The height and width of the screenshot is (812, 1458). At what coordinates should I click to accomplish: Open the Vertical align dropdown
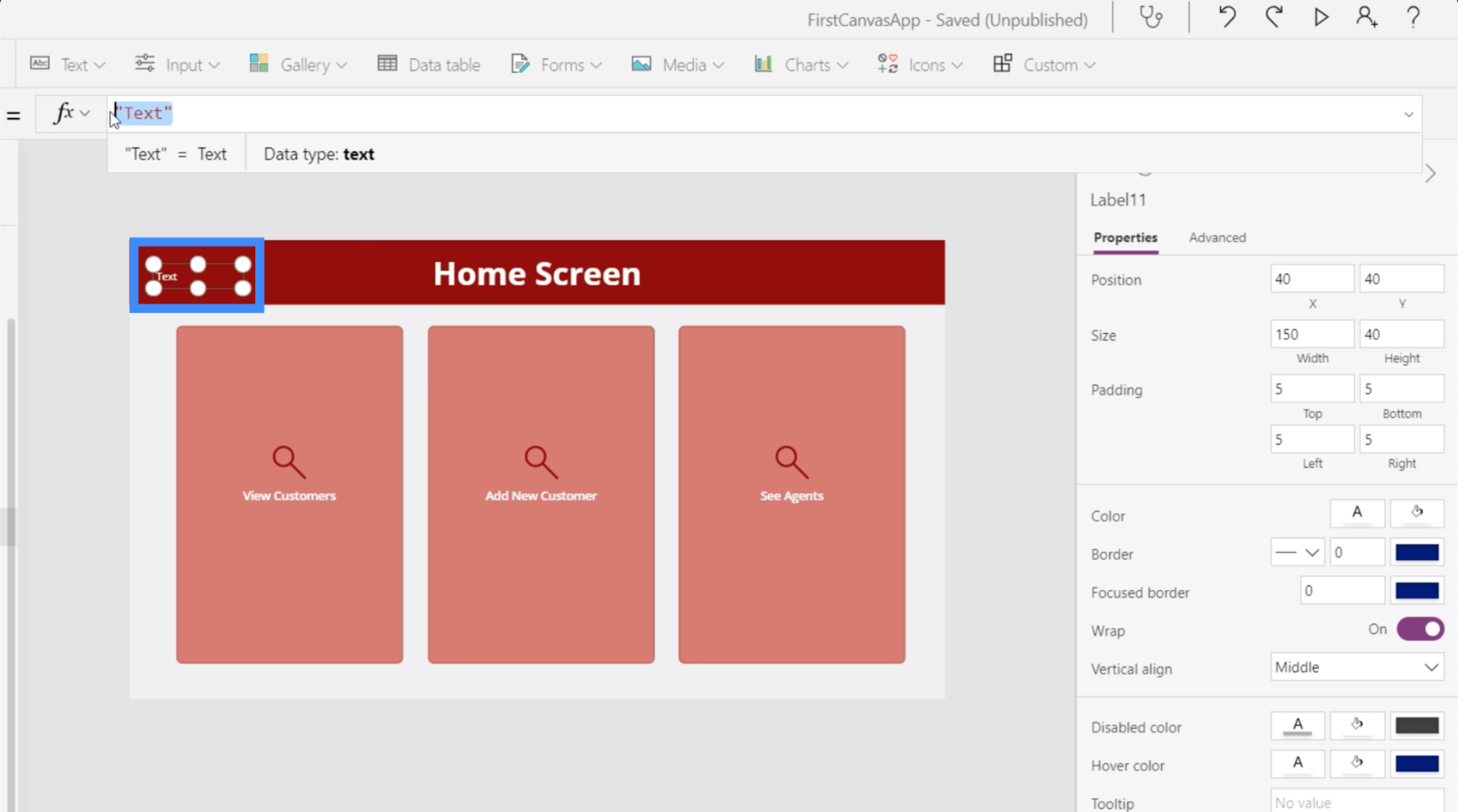point(1357,667)
